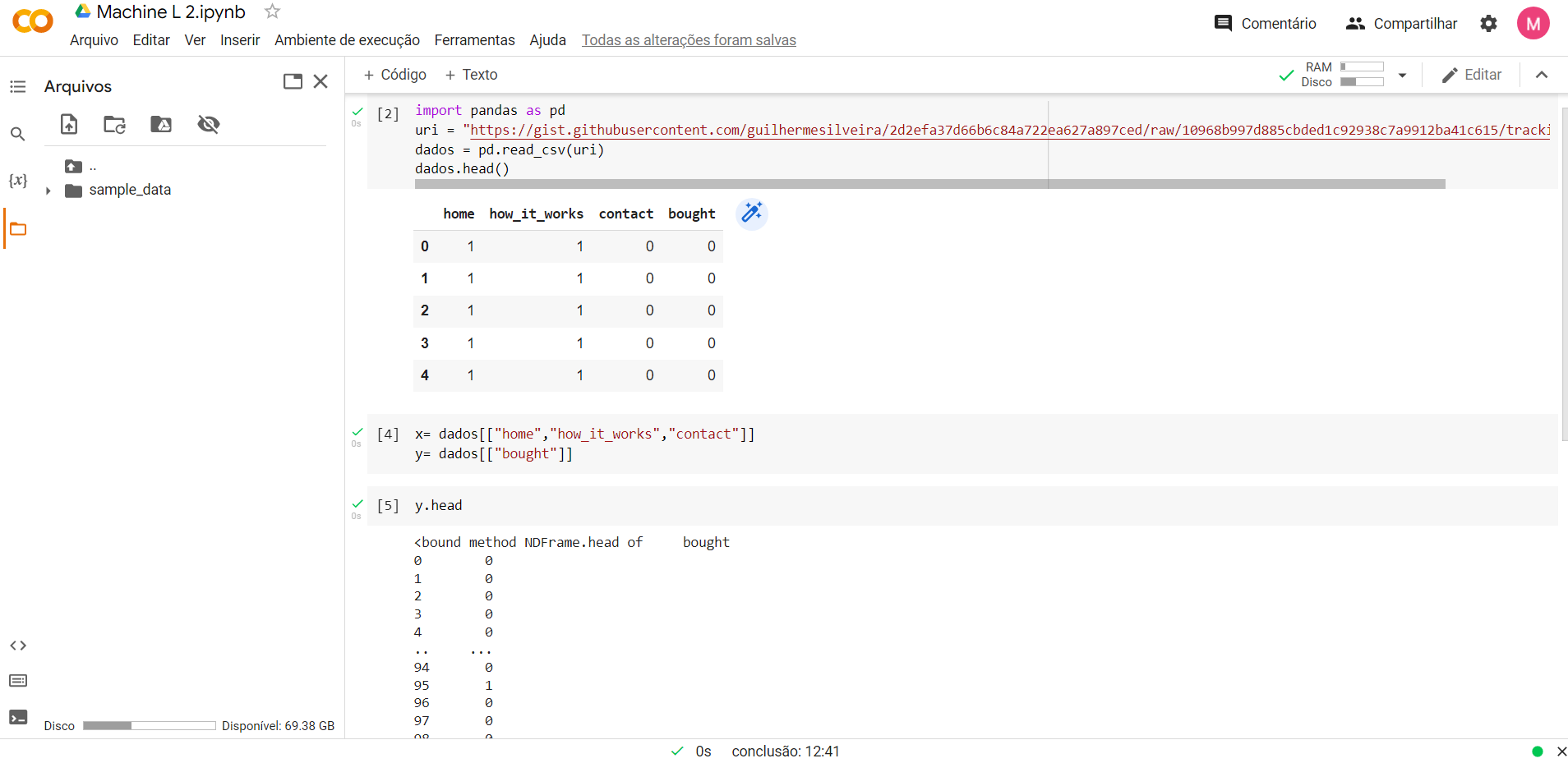Image resolution: width=1568 pixels, height=763 pixels.
Task: Click the 'Arquivos' panel heading
Action: coord(78,86)
